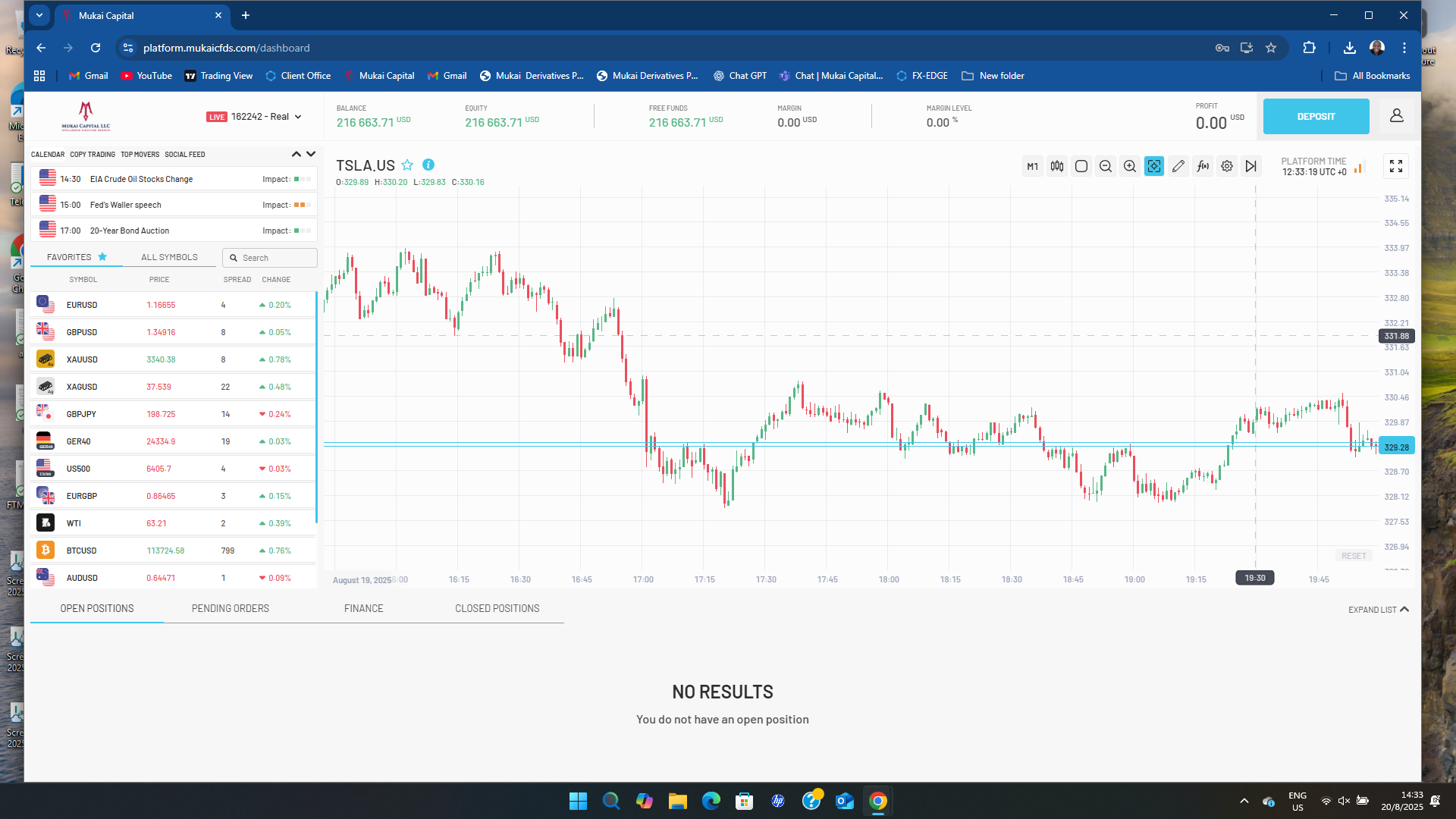The height and width of the screenshot is (819, 1456).
Task: Click the 331.88 price label on the axis
Action: [1396, 336]
